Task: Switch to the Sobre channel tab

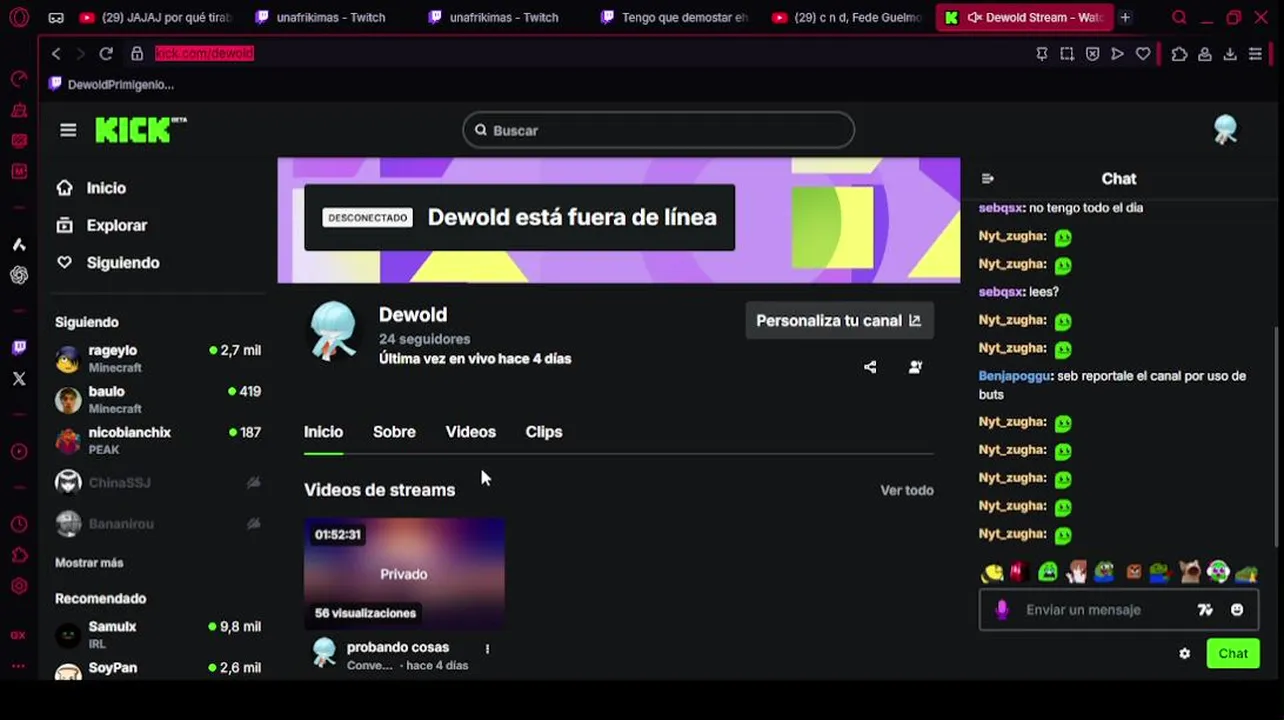Action: pos(394,432)
